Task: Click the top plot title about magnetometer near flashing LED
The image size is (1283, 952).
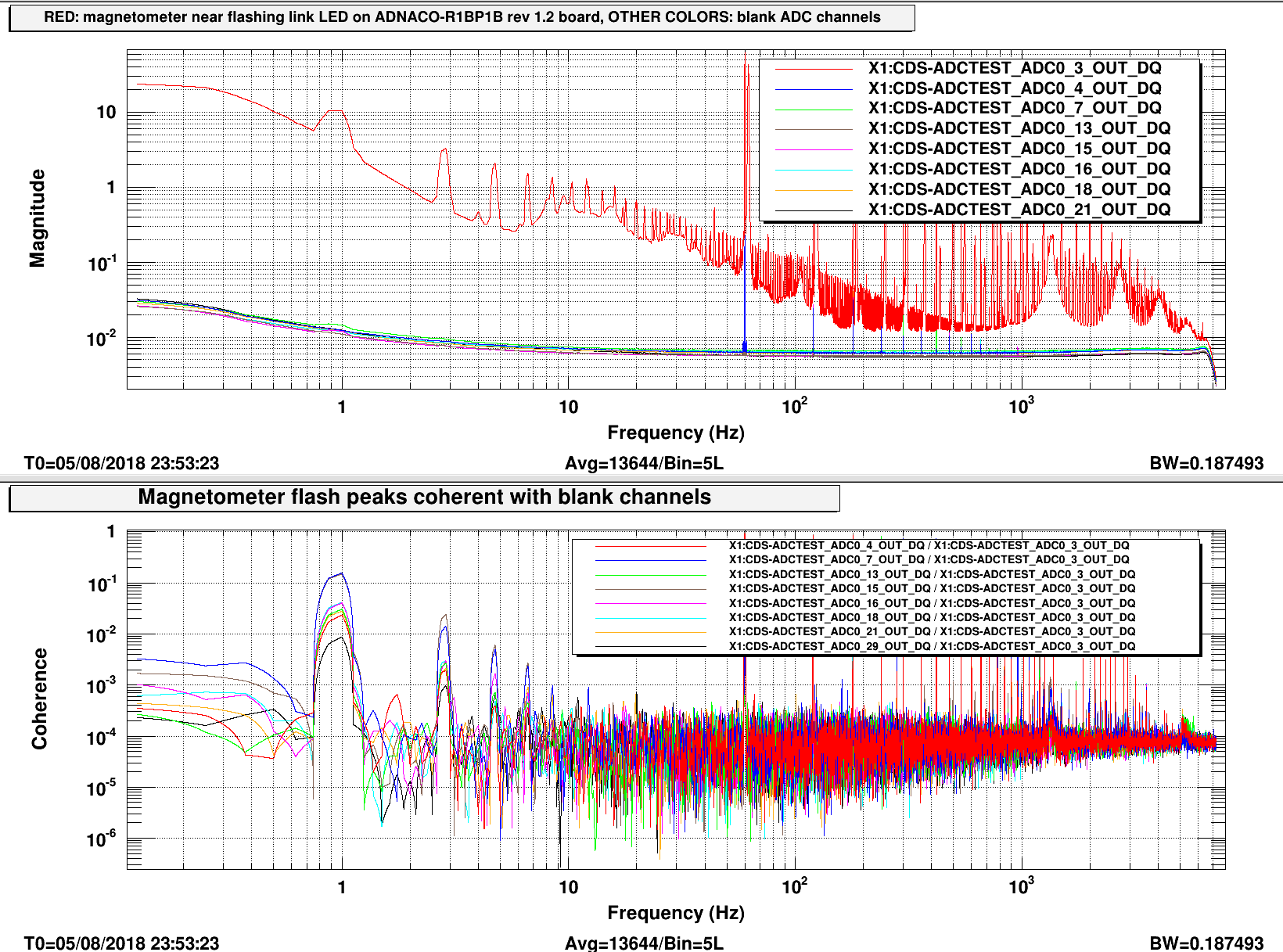Action: click(462, 17)
